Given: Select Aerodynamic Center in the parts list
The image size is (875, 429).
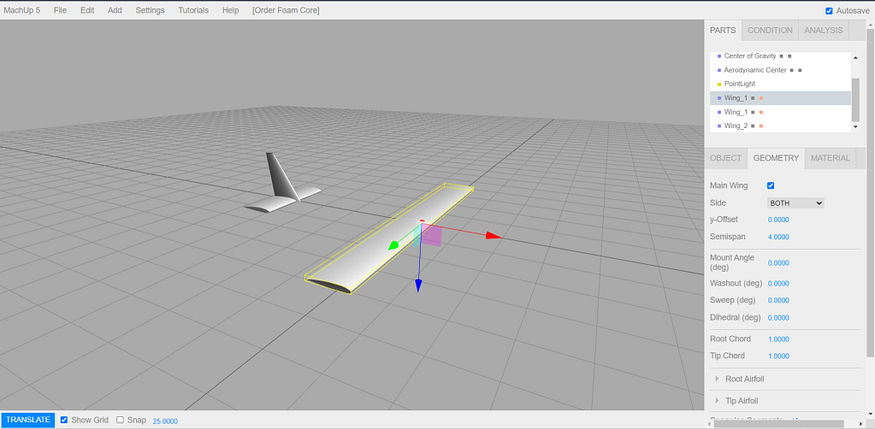Looking at the screenshot, I should [756, 70].
